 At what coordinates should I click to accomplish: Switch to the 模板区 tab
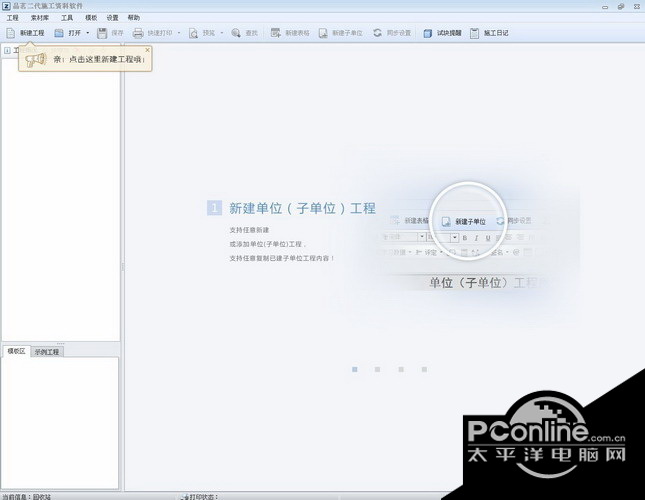point(16,351)
